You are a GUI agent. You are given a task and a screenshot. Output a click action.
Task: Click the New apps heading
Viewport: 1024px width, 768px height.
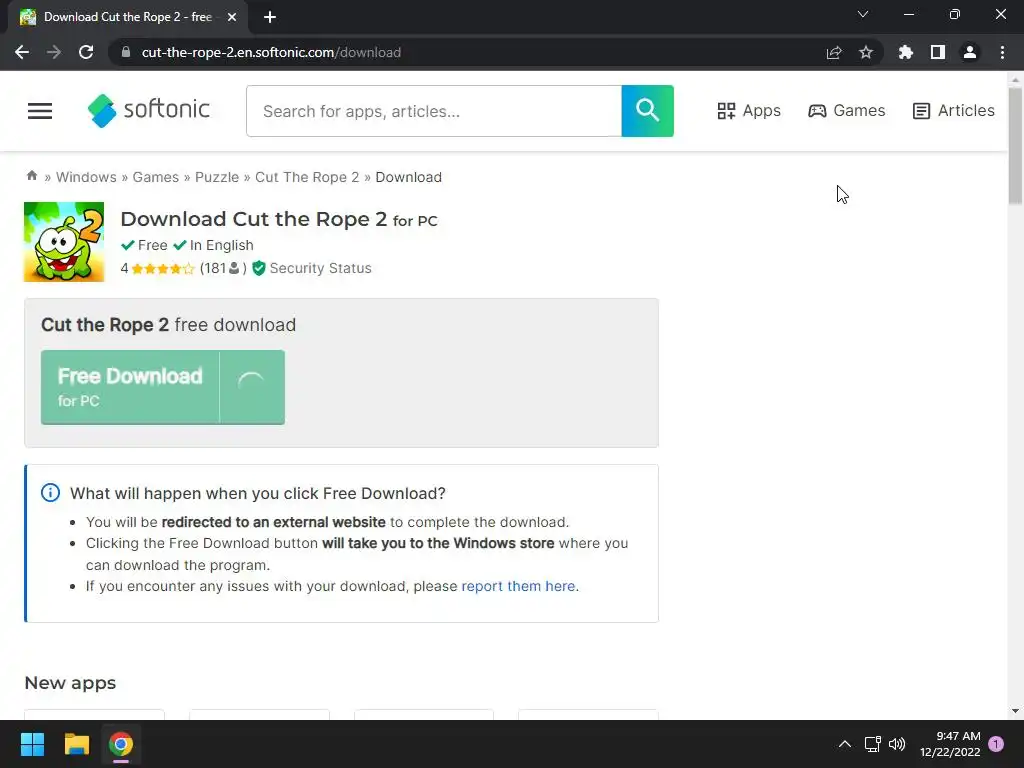[x=71, y=683]
